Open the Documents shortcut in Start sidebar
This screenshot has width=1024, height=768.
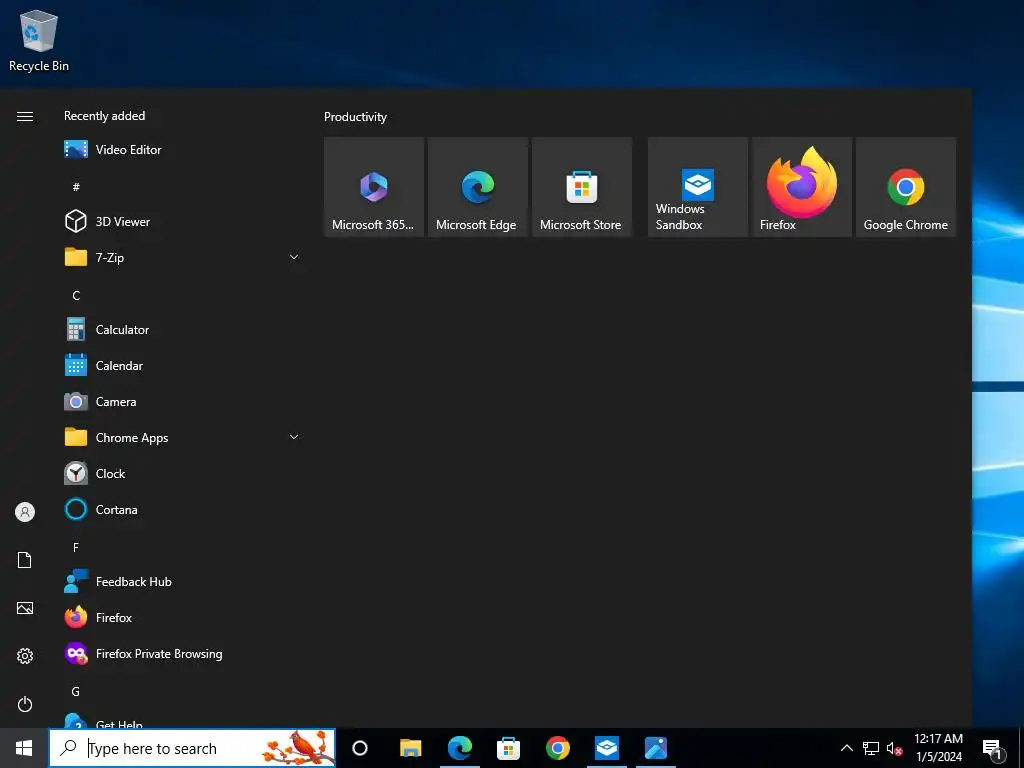point(25,560)
